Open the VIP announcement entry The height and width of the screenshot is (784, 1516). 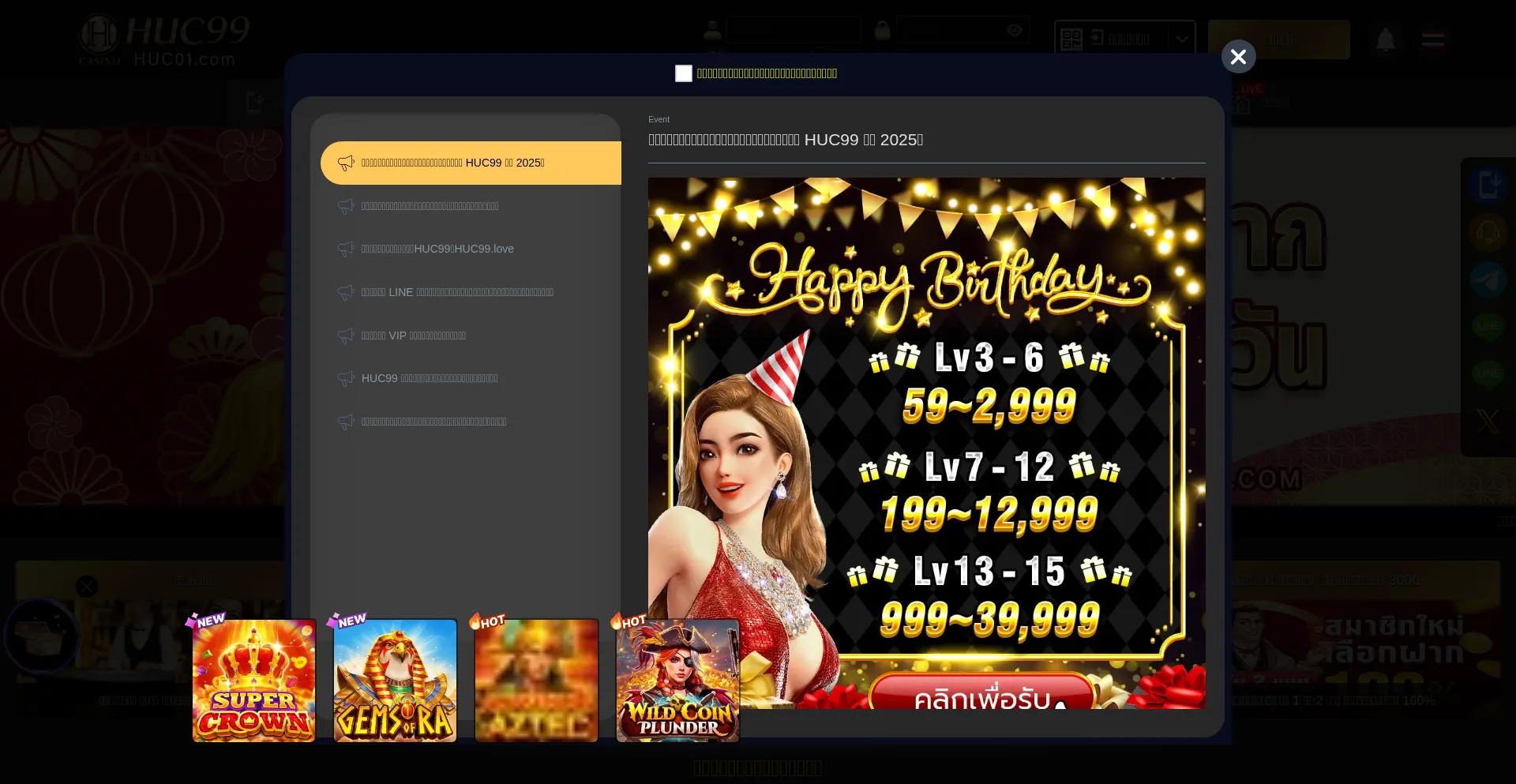pyautogui.click(x=414, y=336)
